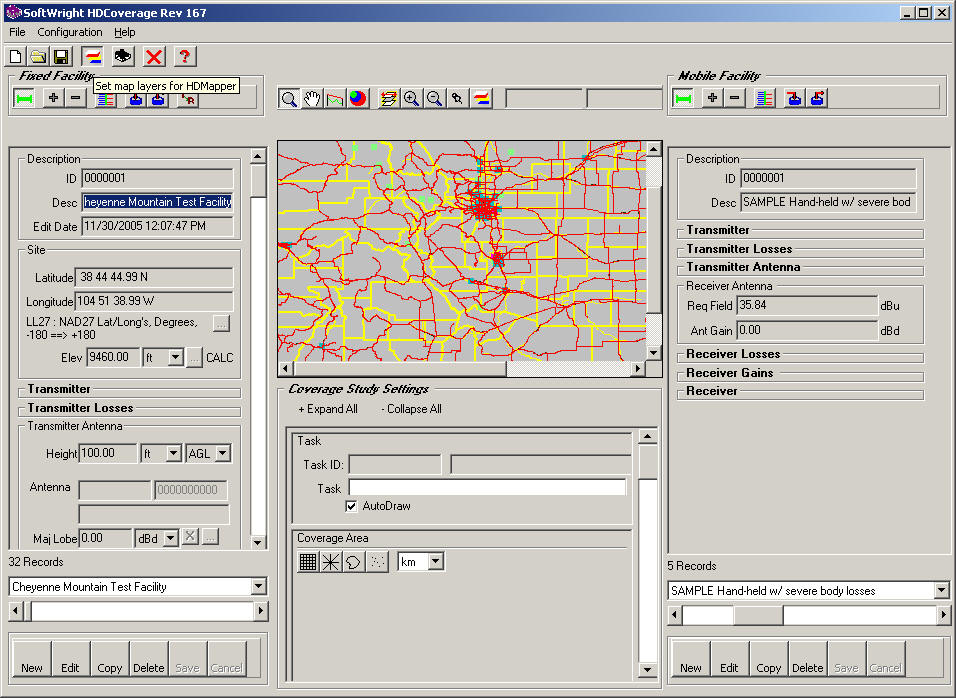Screen dimensions: 956x698
Task: Click the yellow stacked layers icon above map
Action: click(388, 99)
